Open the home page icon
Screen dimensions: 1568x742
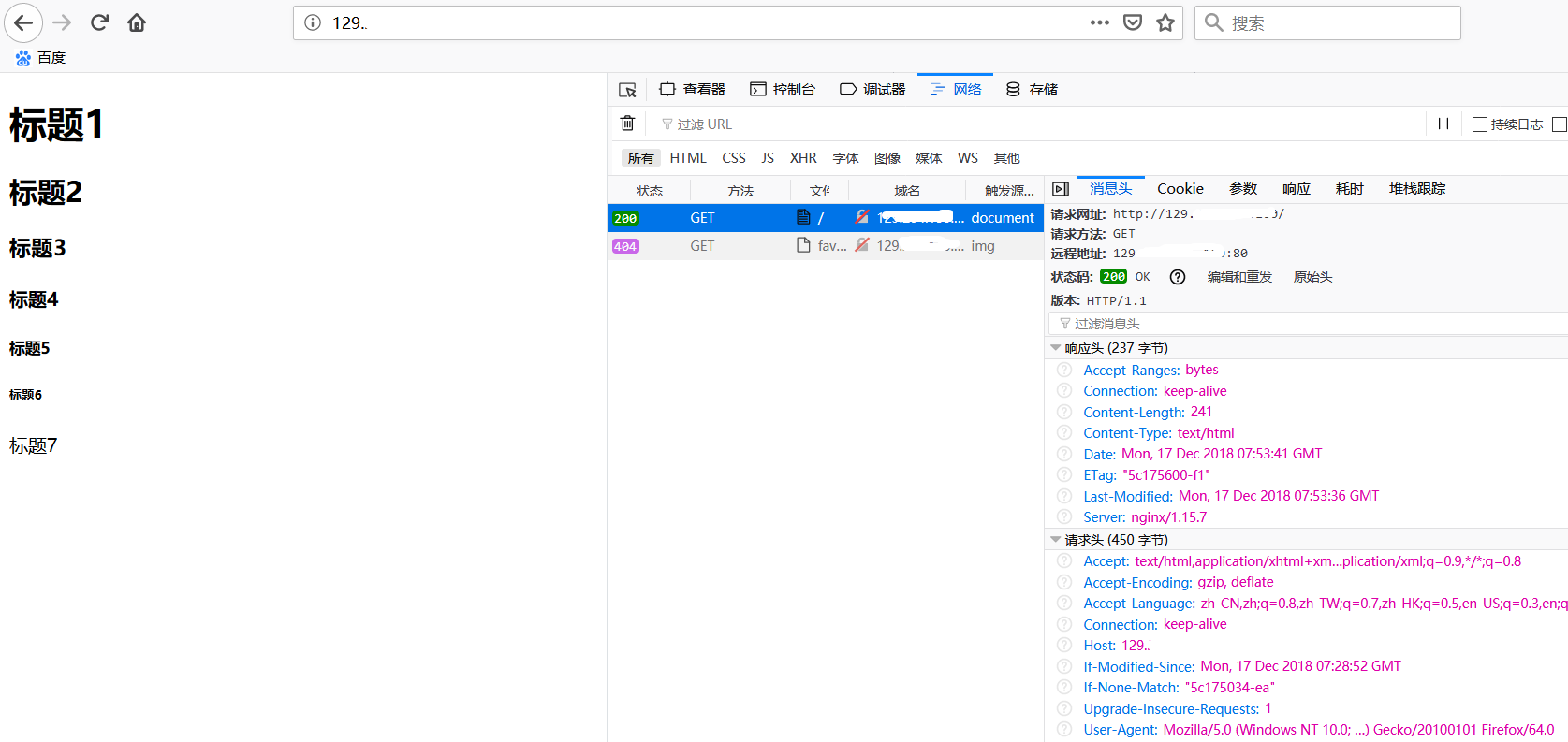pyautogui.click(x=137, y=22)
